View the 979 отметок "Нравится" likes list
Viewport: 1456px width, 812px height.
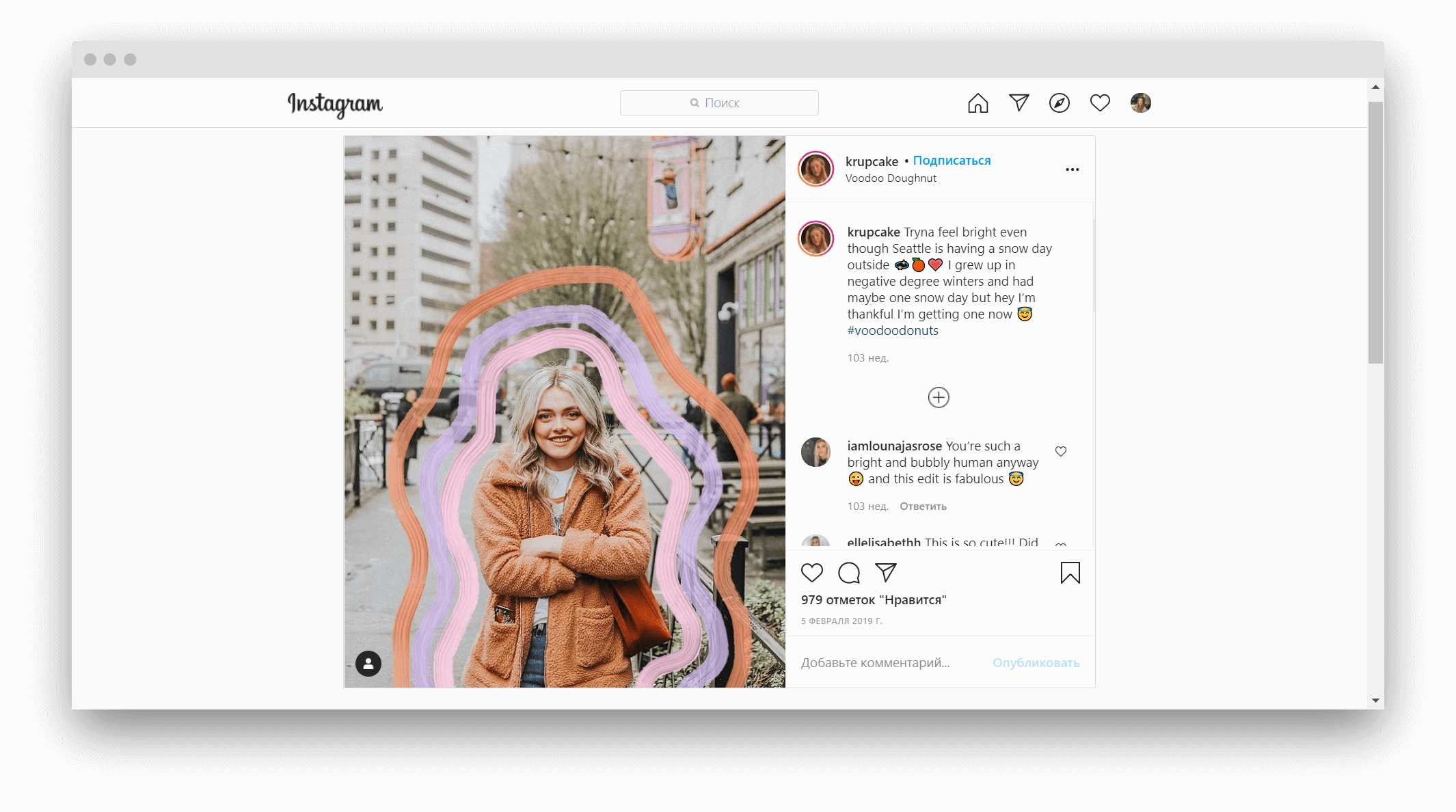[874, 600]
